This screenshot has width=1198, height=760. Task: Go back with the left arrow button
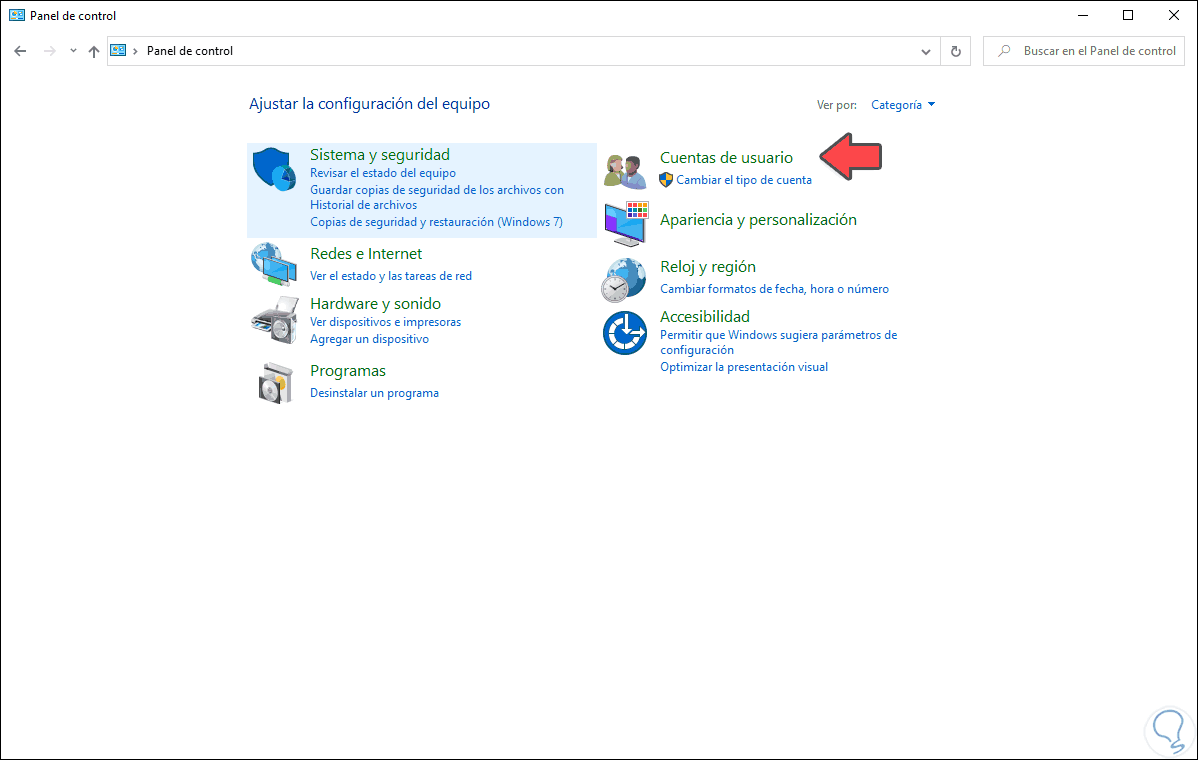(x=21, y=51)
